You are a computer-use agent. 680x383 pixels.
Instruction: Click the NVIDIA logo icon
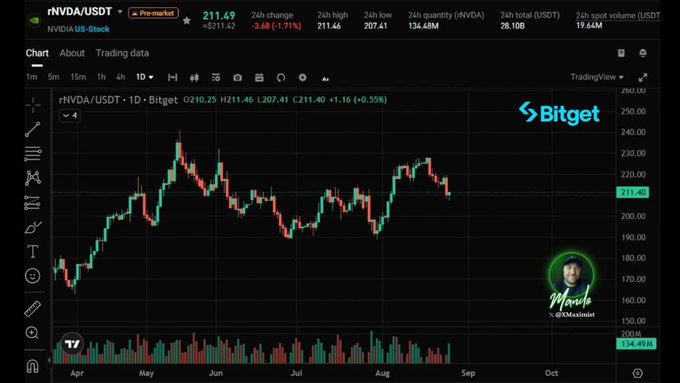[34, 20]
